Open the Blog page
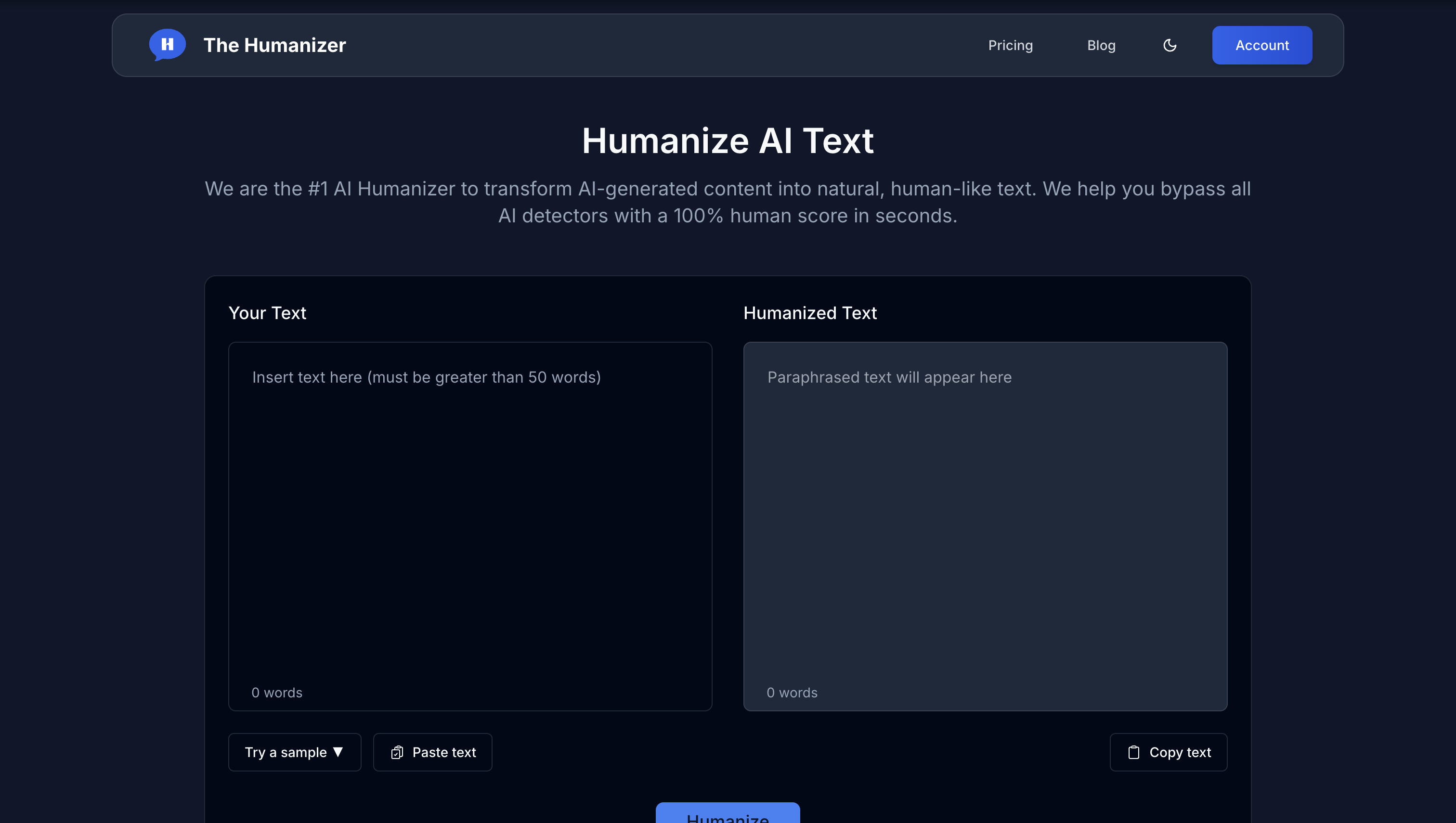 [1101, 45]
